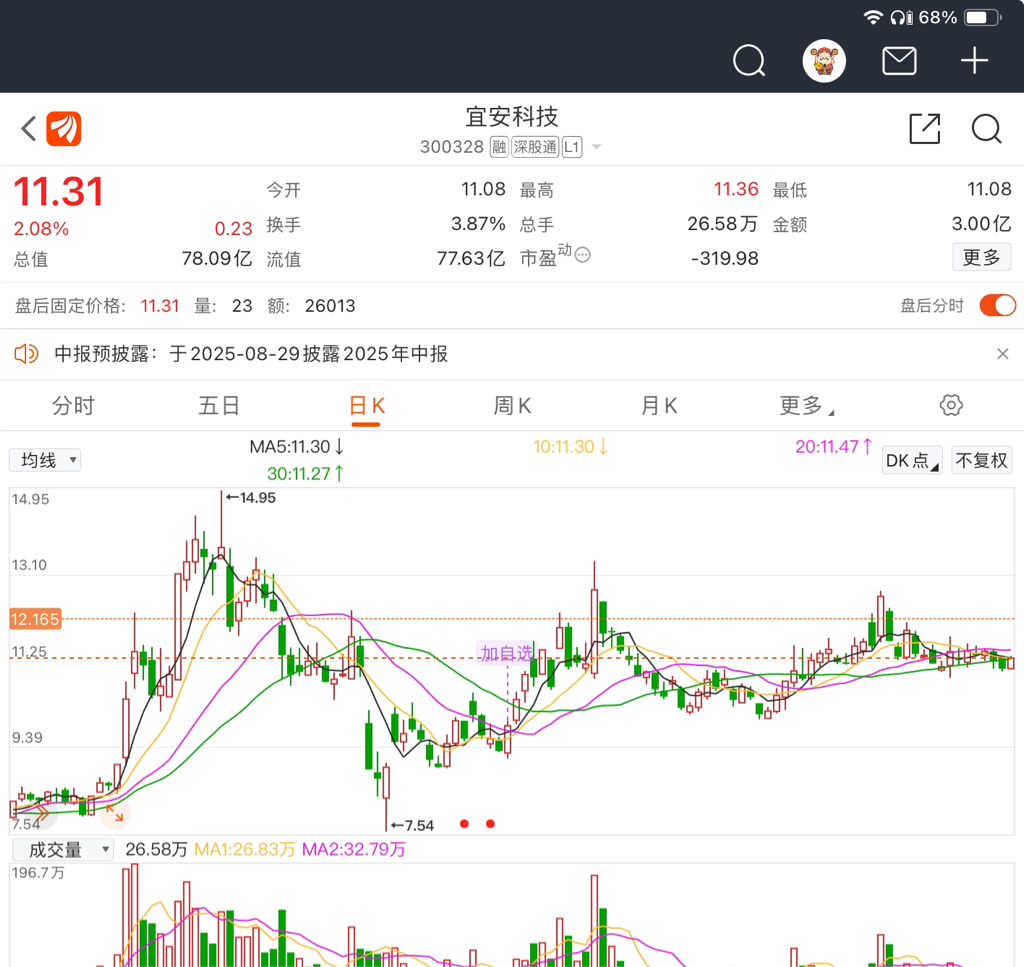Tap the search magnifier in the dark top bar
1024x967 pixels.
click(x=748, y=61)
